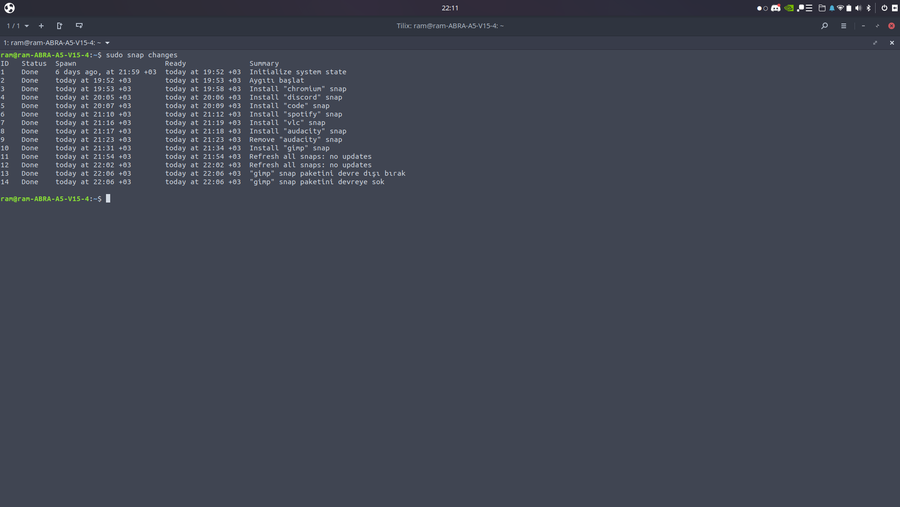Click the 'Status' column header
This screenshot has width=900, height=507.
(x=34, y=64)
